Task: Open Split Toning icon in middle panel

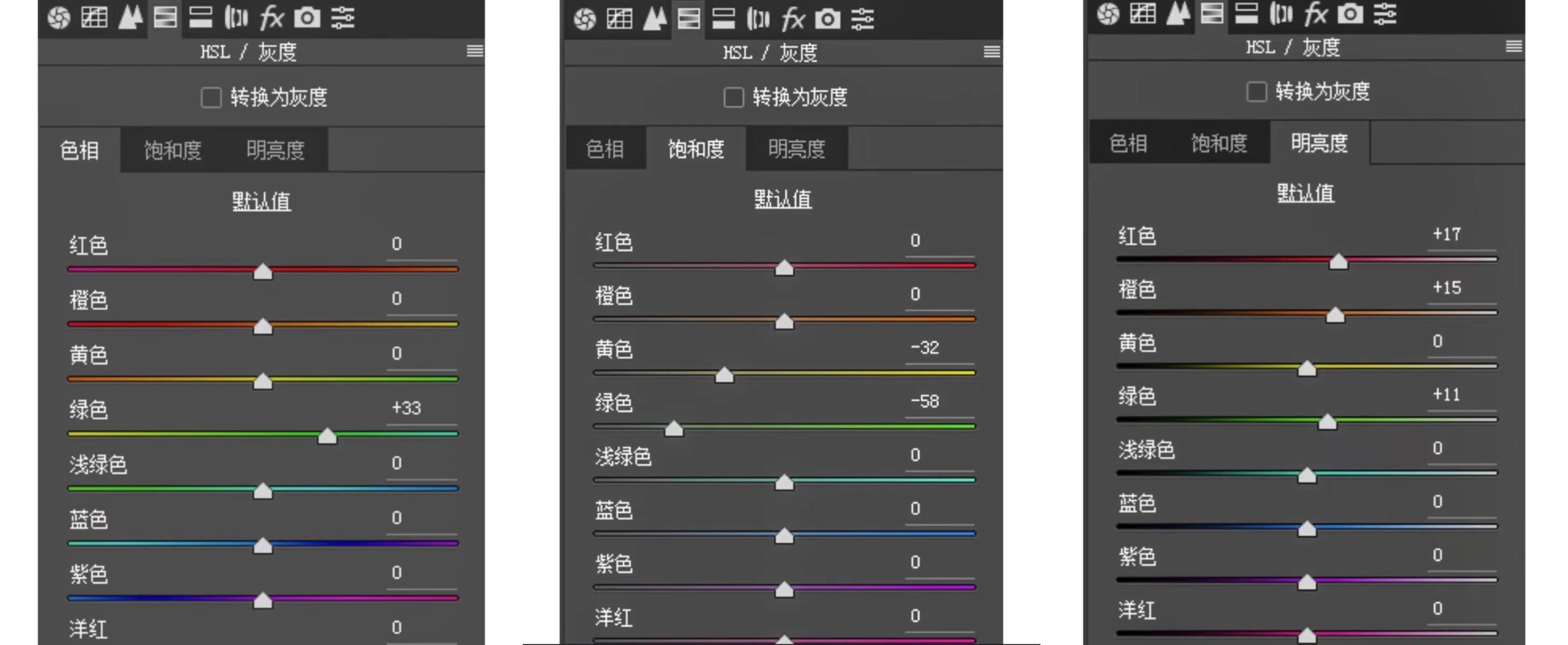Action: click(x=723, y=19)
